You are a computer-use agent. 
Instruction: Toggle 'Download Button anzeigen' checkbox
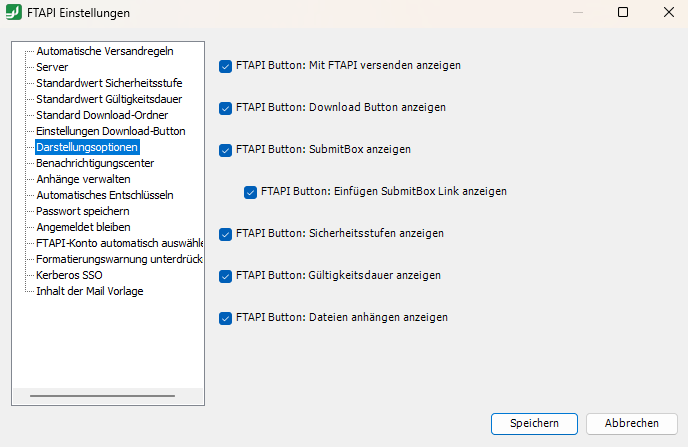[226, 108]
